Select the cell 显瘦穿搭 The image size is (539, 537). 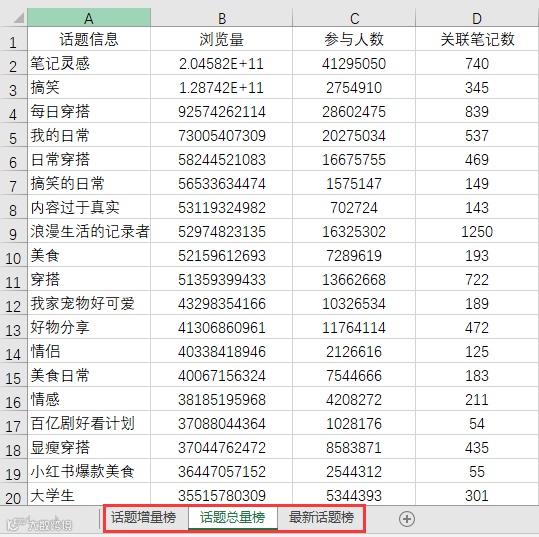point(89,447)
